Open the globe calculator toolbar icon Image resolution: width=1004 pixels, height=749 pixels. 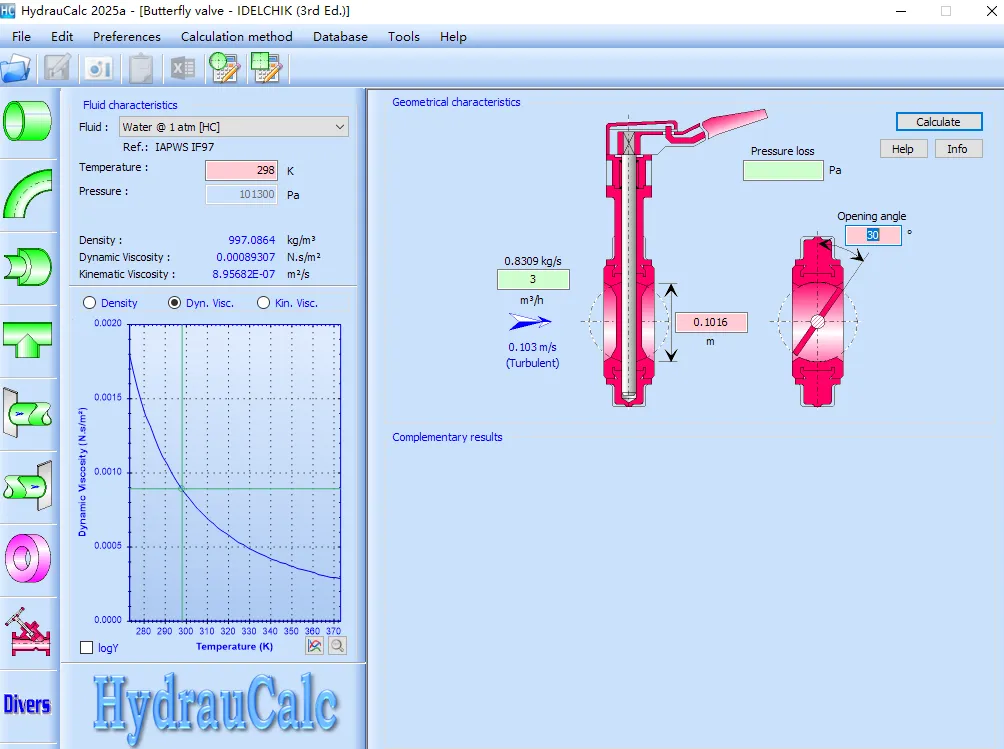pos(224,68)
